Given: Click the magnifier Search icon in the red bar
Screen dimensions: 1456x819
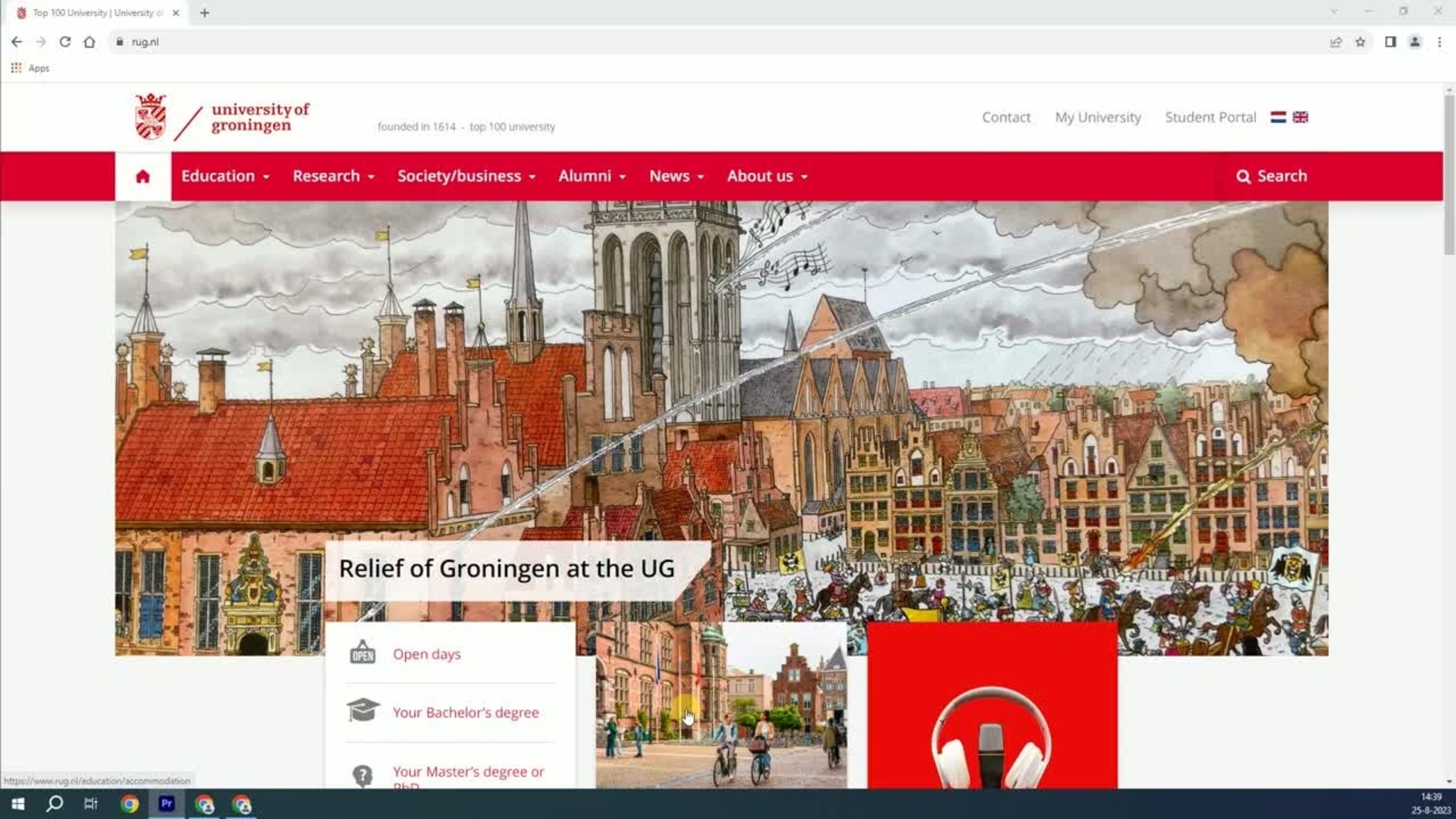Looking at the screenshot, I should [1243, 177].
